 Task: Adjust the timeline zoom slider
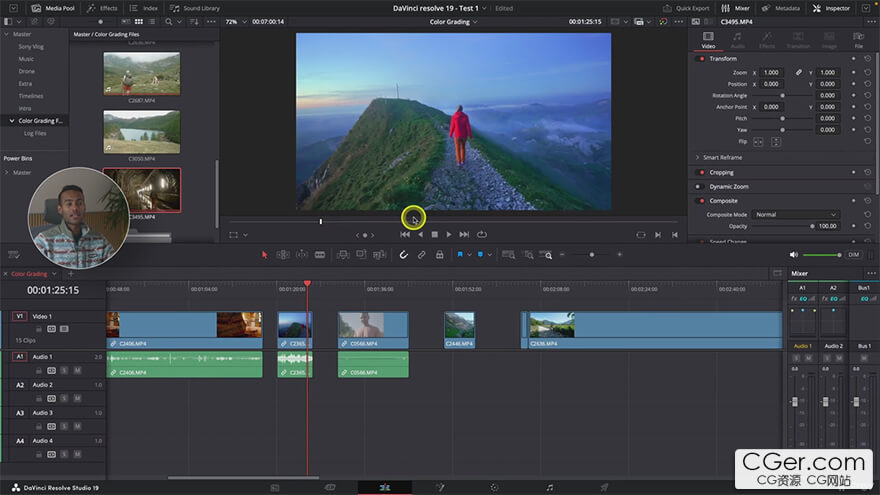(592, 255)
